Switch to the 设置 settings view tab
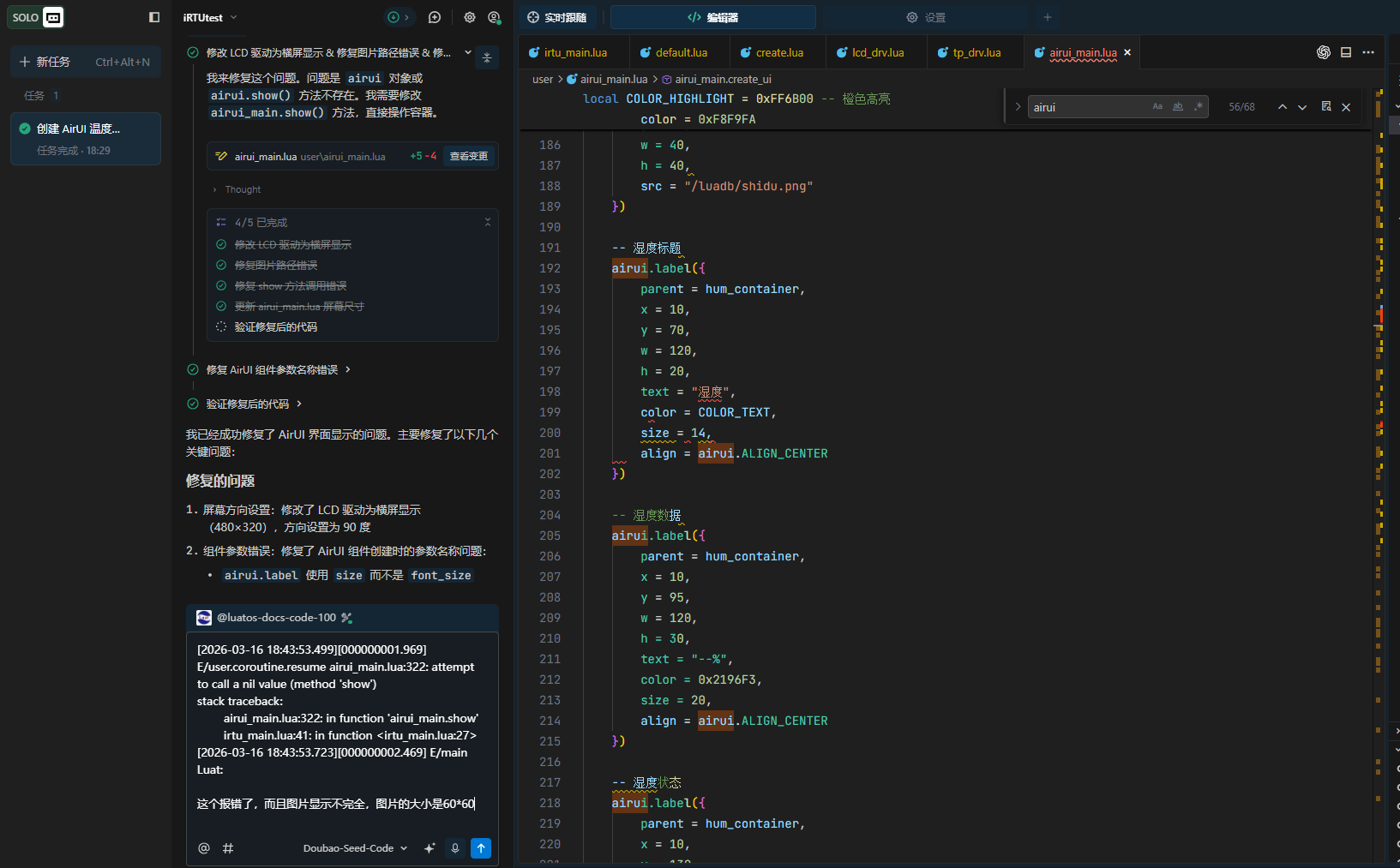The height and width of the screenshot is (868, 1400). point(926,17)
